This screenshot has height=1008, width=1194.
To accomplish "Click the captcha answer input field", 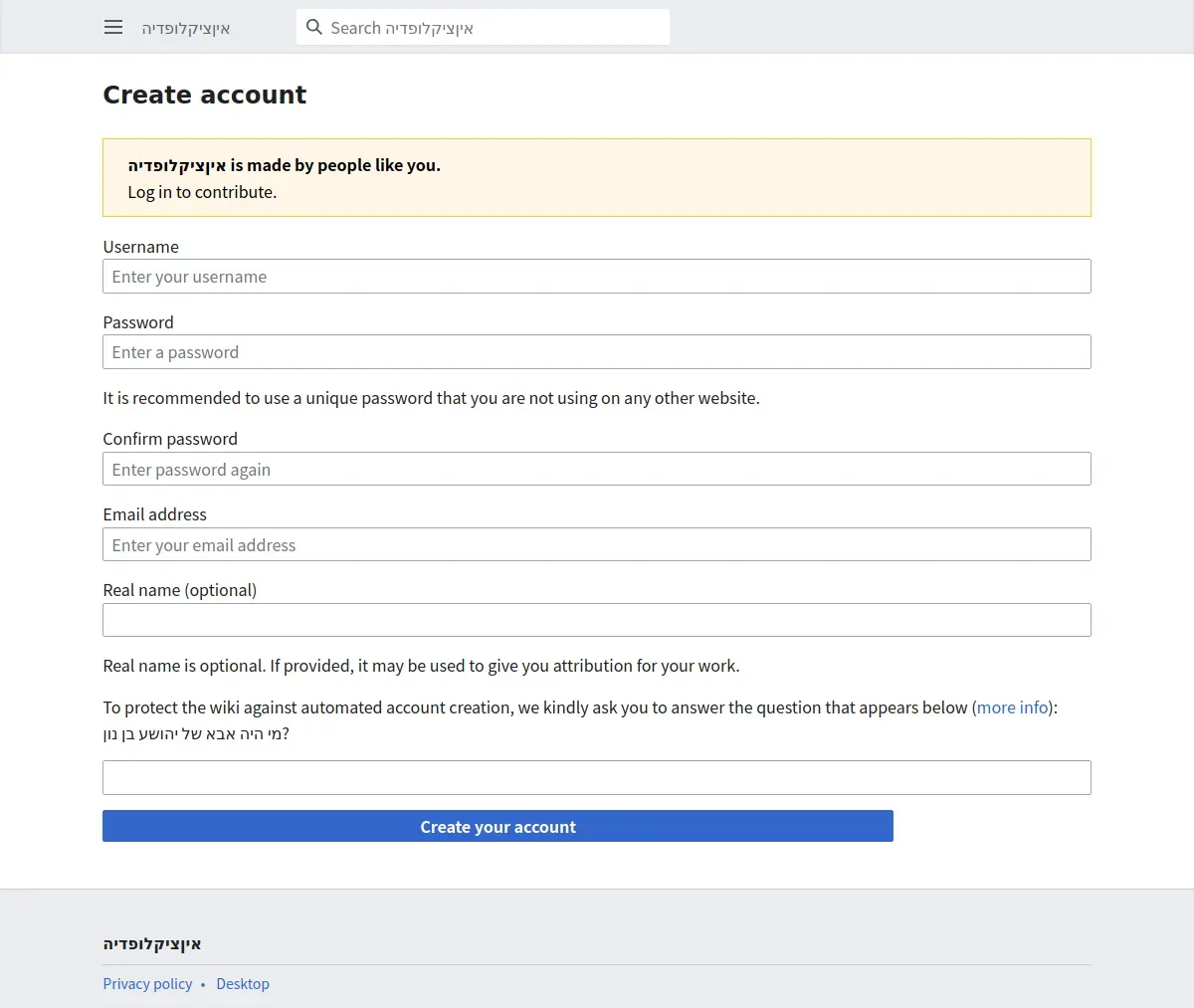I will click(x=596, y=778).
